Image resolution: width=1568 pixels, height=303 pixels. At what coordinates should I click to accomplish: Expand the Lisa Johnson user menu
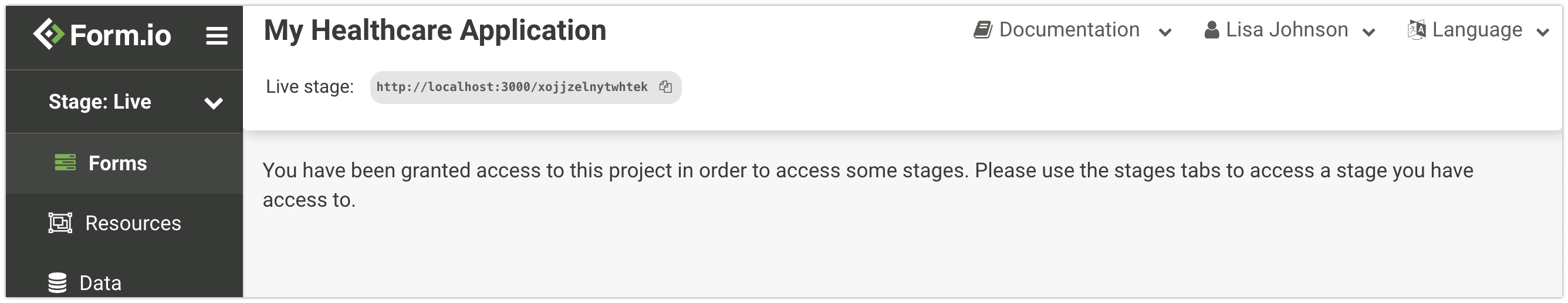(x=1368, y=32)
